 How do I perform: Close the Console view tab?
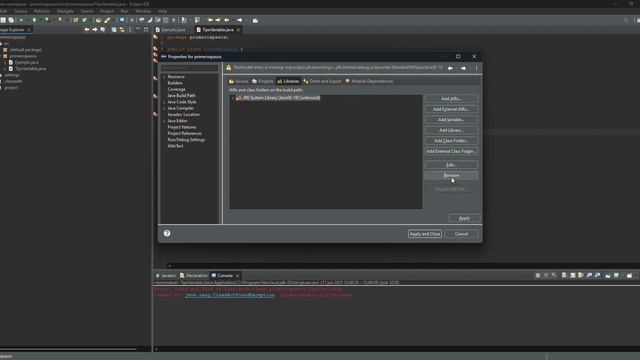(x=237, y=276)
